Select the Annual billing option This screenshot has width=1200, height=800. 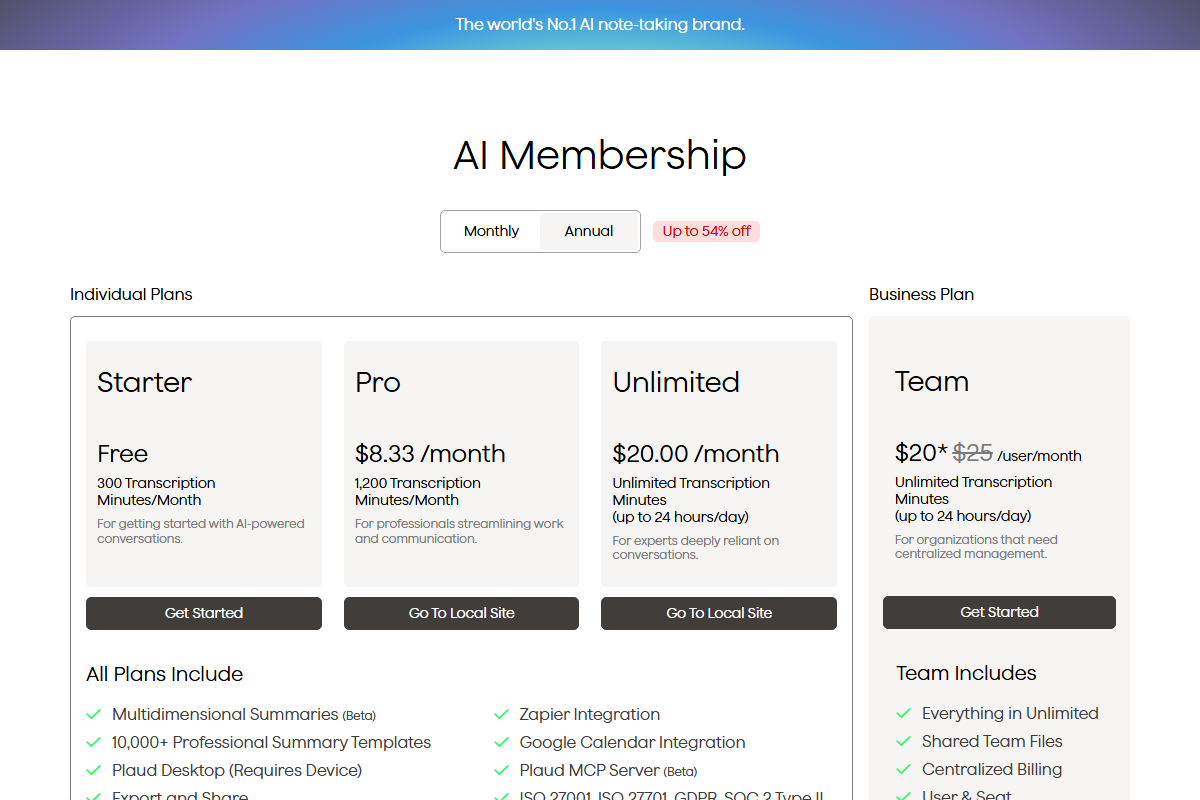point(589,231)
